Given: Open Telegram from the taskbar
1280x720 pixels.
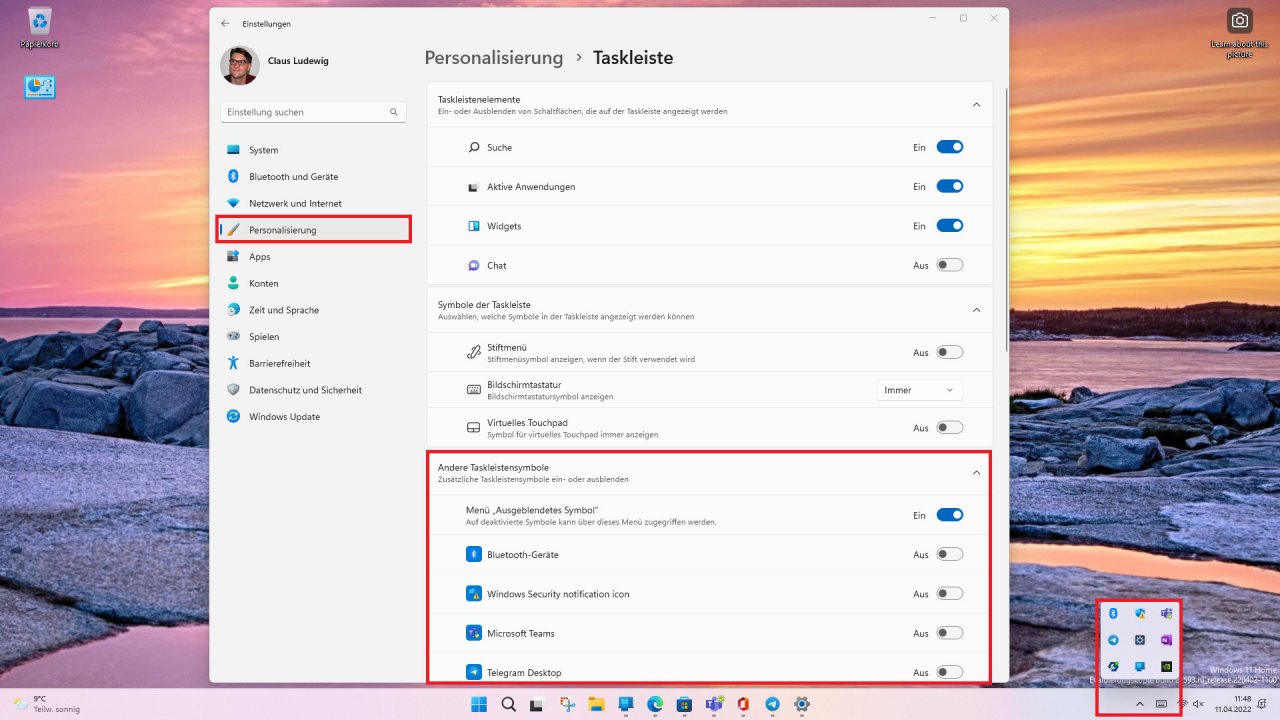Looking at the screenshot, I should tap(772, 704).
